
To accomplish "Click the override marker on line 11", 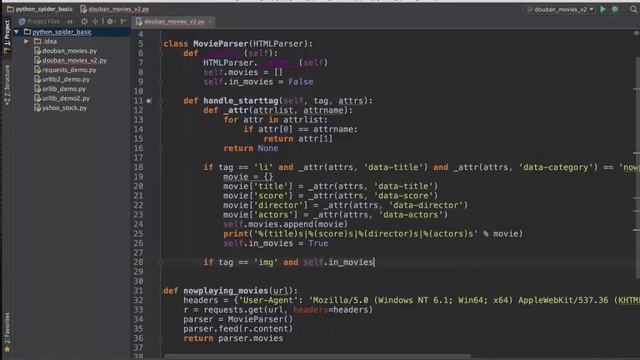I will click(x=149, y=101).
